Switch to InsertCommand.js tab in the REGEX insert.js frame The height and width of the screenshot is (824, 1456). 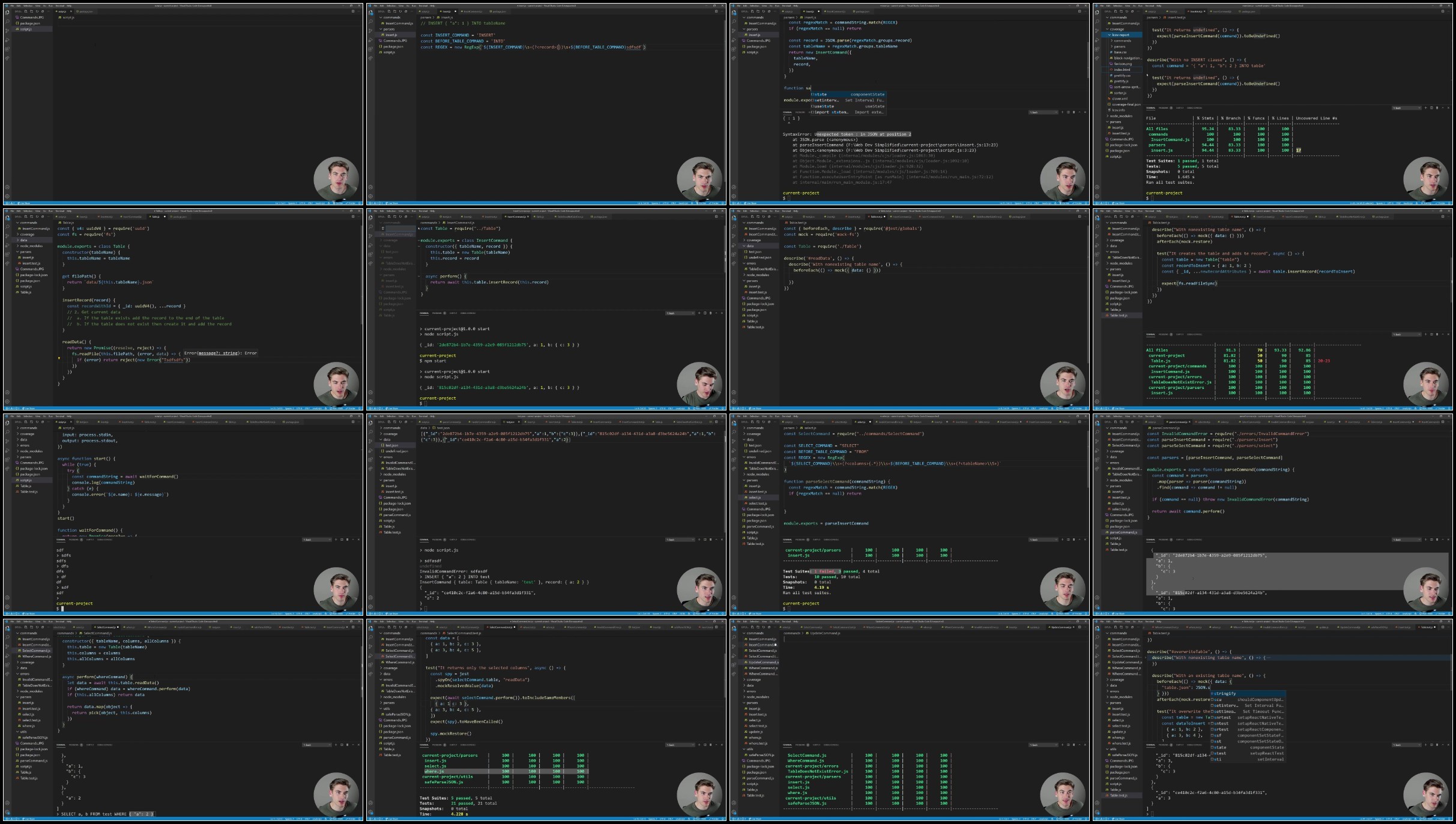[x=472, y=11]
